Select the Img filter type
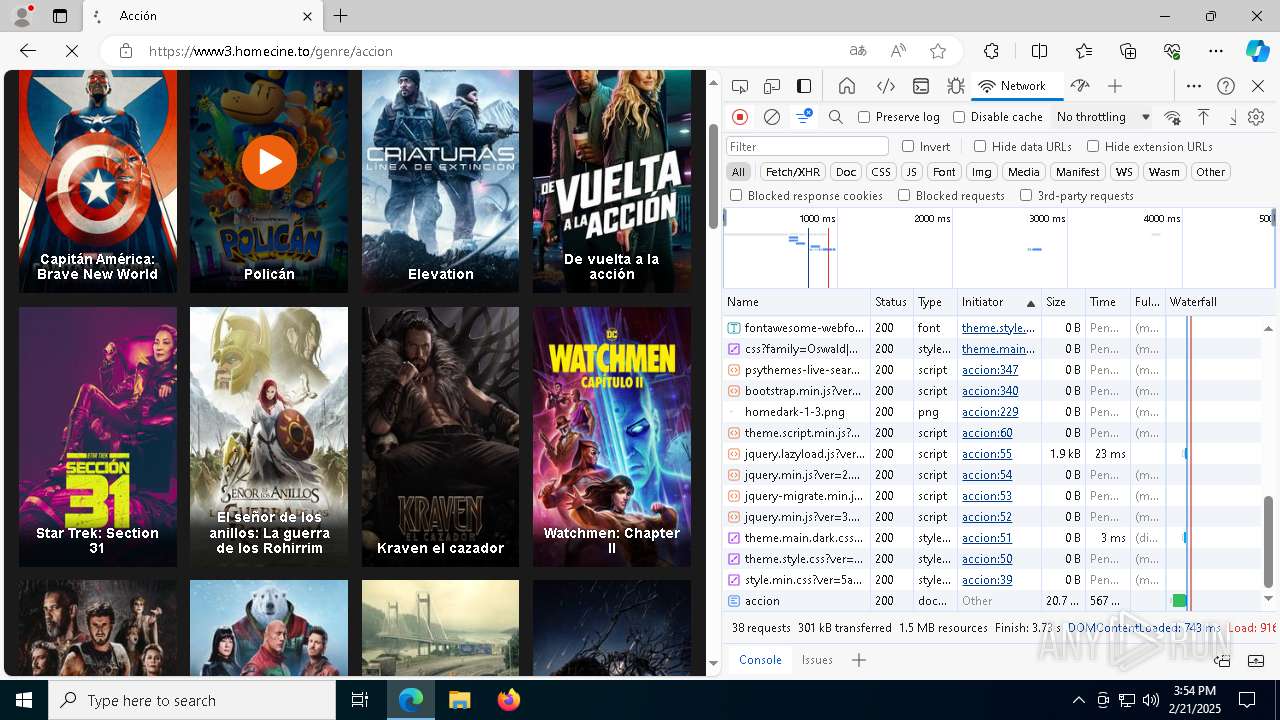Screen dimensions: 1280x720 [x=982, y=172]
